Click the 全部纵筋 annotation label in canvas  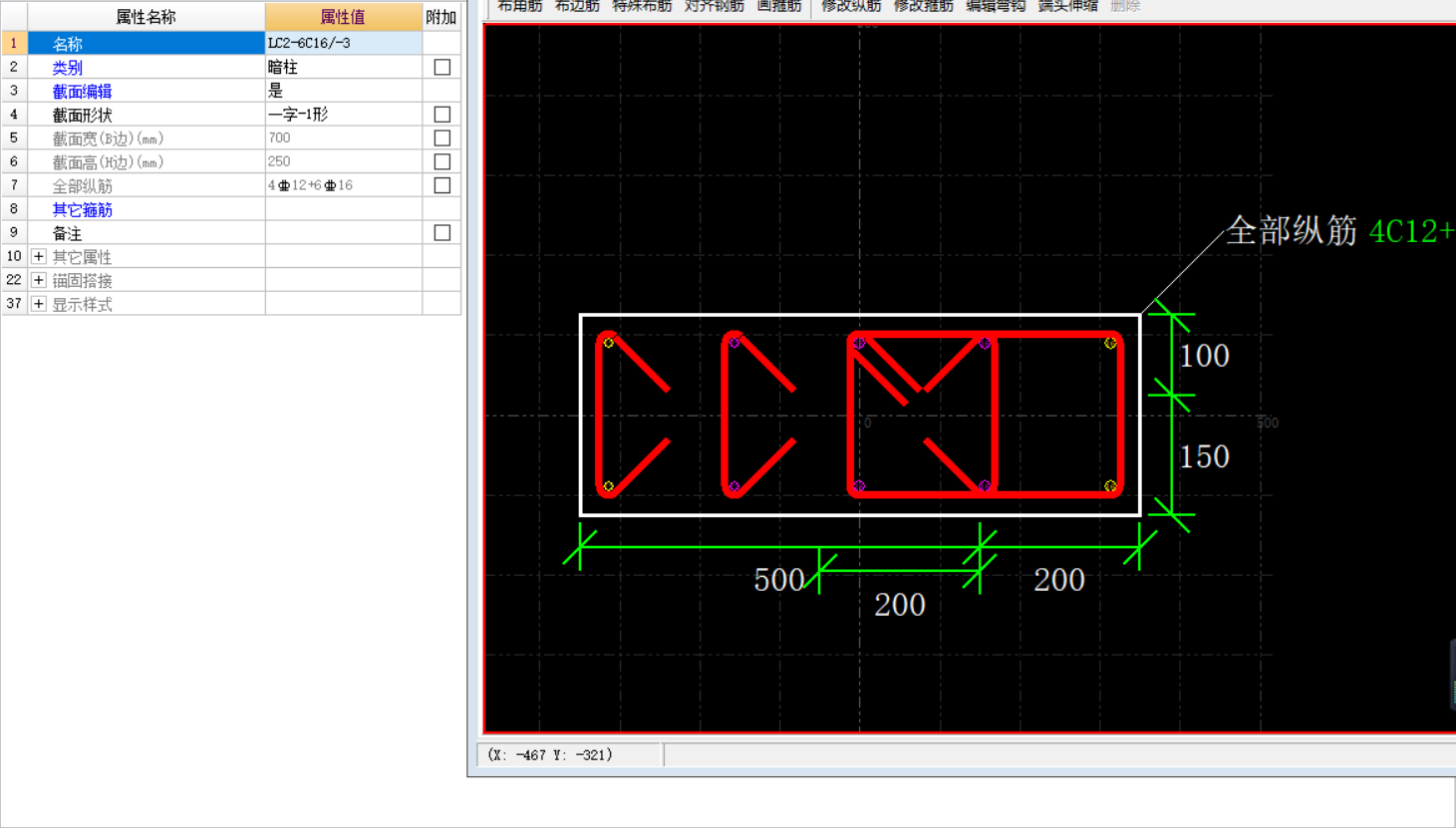[1292, 231]
